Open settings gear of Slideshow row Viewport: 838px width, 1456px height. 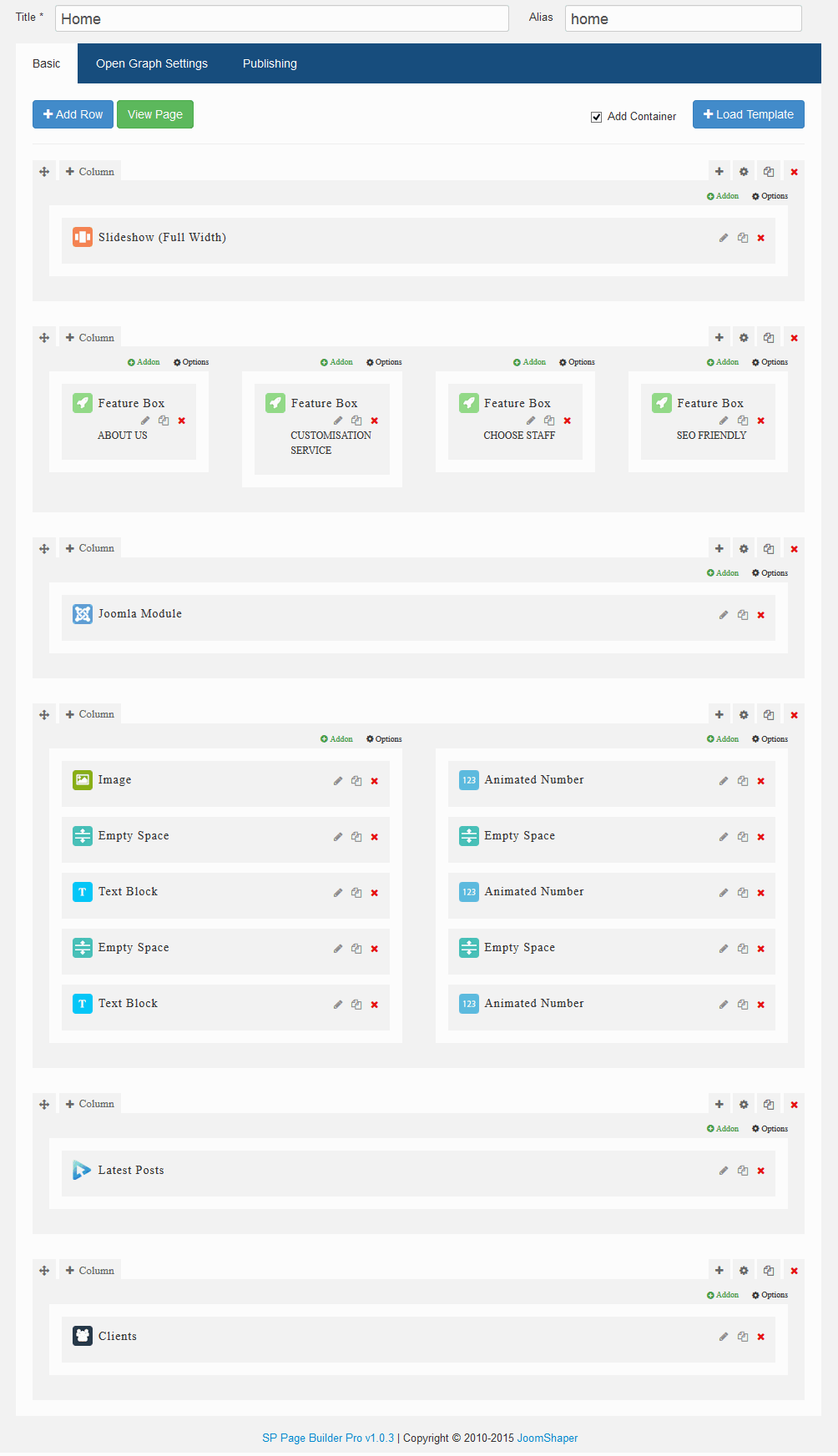(x=744, y=172)
